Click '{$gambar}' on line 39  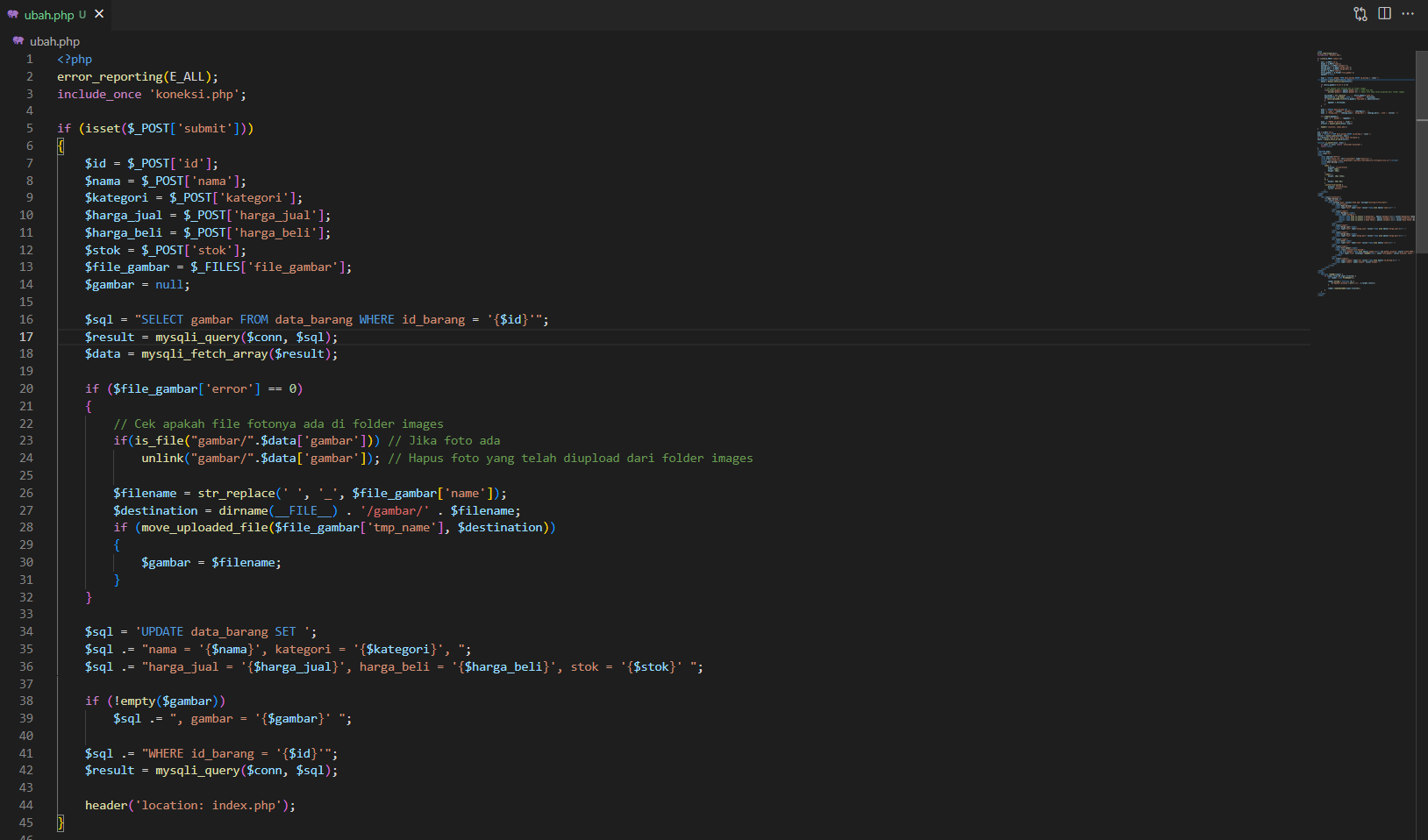click(293, 719)
